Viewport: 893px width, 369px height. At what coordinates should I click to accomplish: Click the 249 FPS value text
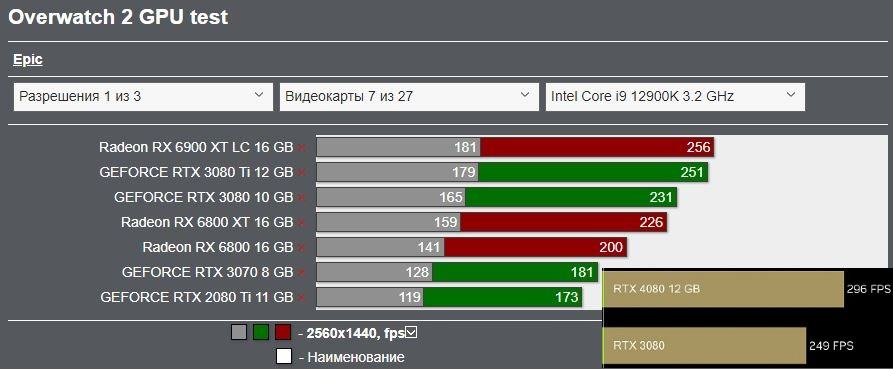(831, 346)
